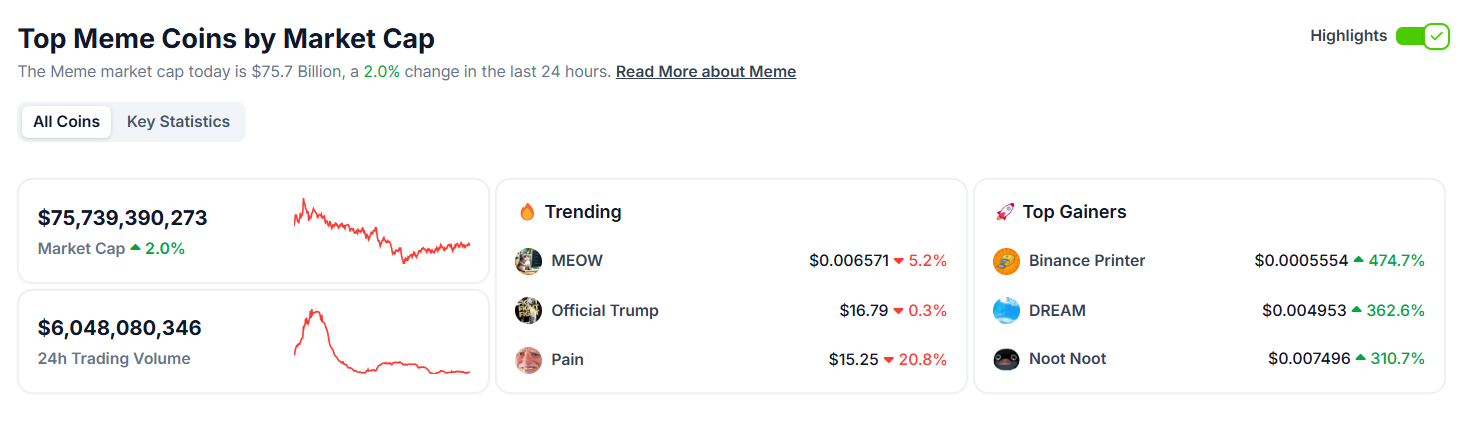Open the Noot Noot coin name link
1462x425 pixels.
pos(1067,359)
